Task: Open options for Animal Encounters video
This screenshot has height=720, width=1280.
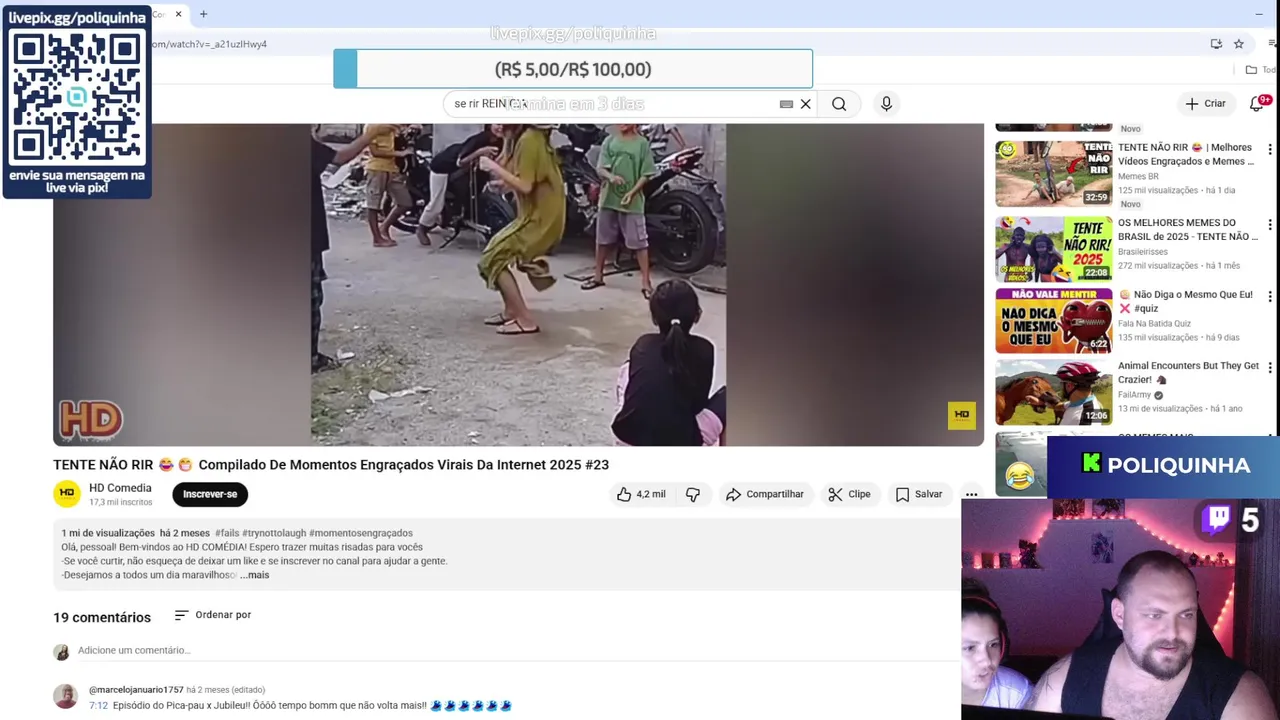Action: click(x=1270, y=368)
